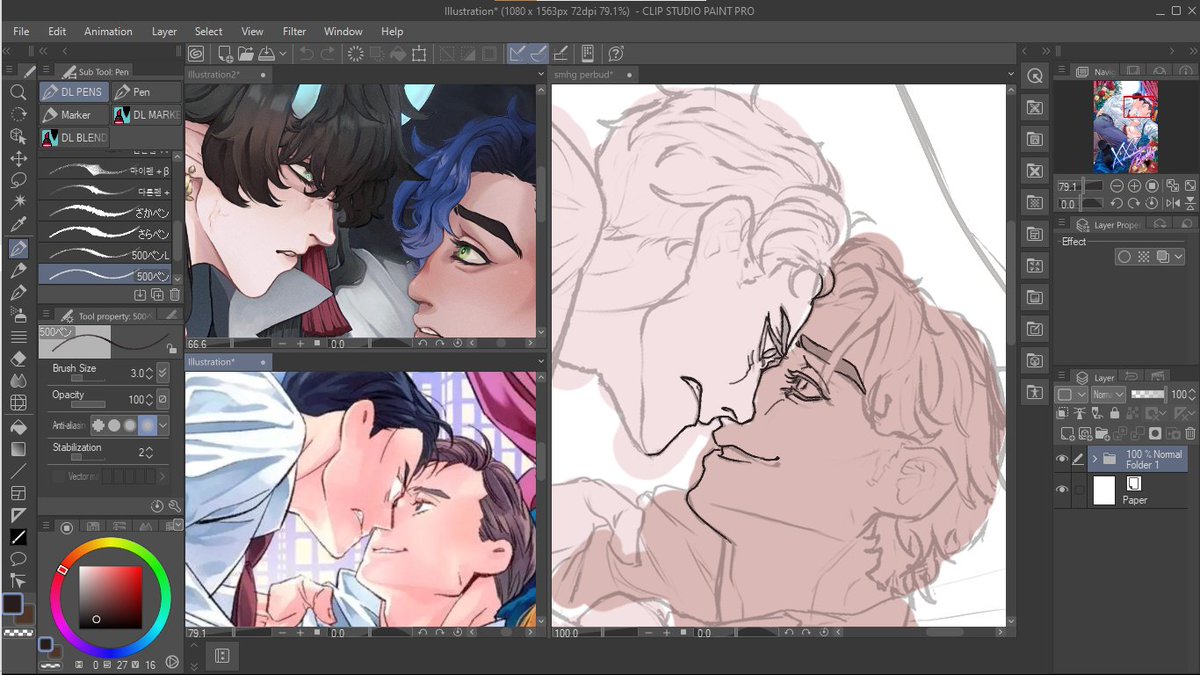
Task: Click the zoom-in plus in Navigator
Action: click(x=1134, y=186)
